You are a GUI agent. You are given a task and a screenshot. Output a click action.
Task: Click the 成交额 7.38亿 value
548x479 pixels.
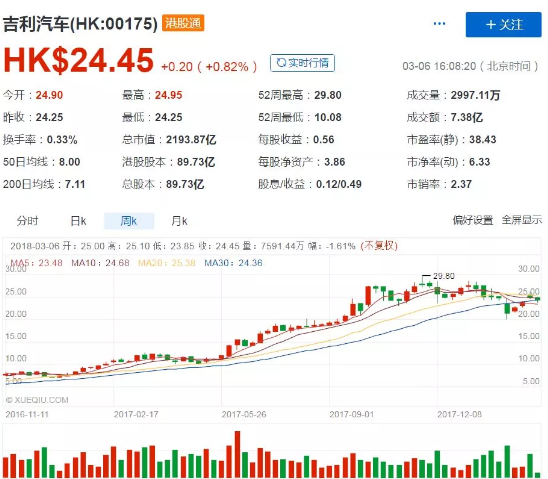[x=467, y=117]
